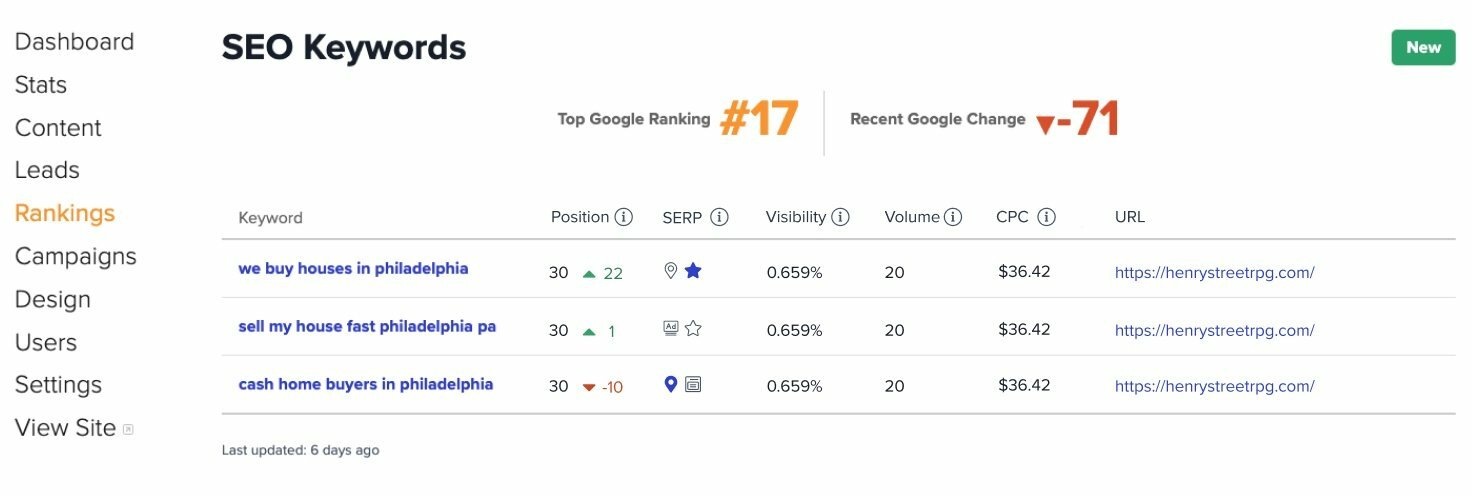Viewport: 1472px width, 496px height.
Task: Open the Dashboard sidebar item
Action: (74, 42)
